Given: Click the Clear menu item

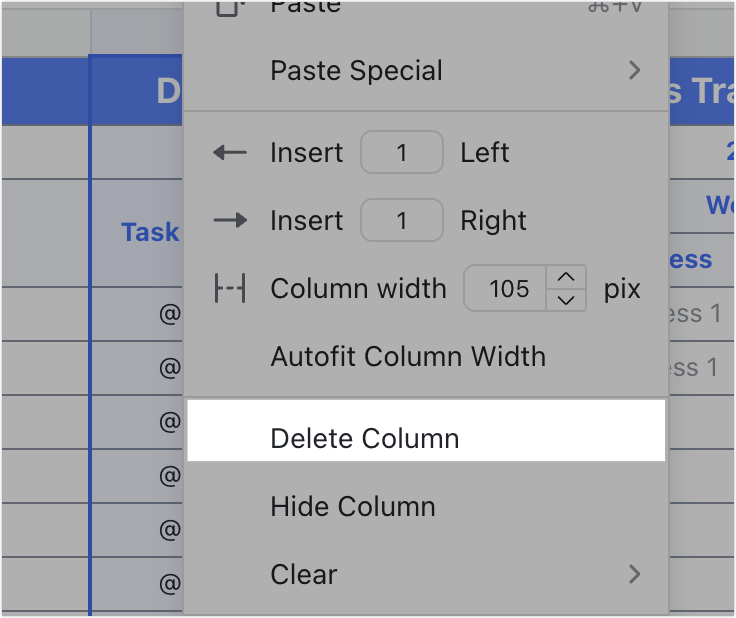Looking at the screenshot, I should tap(426, 574).
